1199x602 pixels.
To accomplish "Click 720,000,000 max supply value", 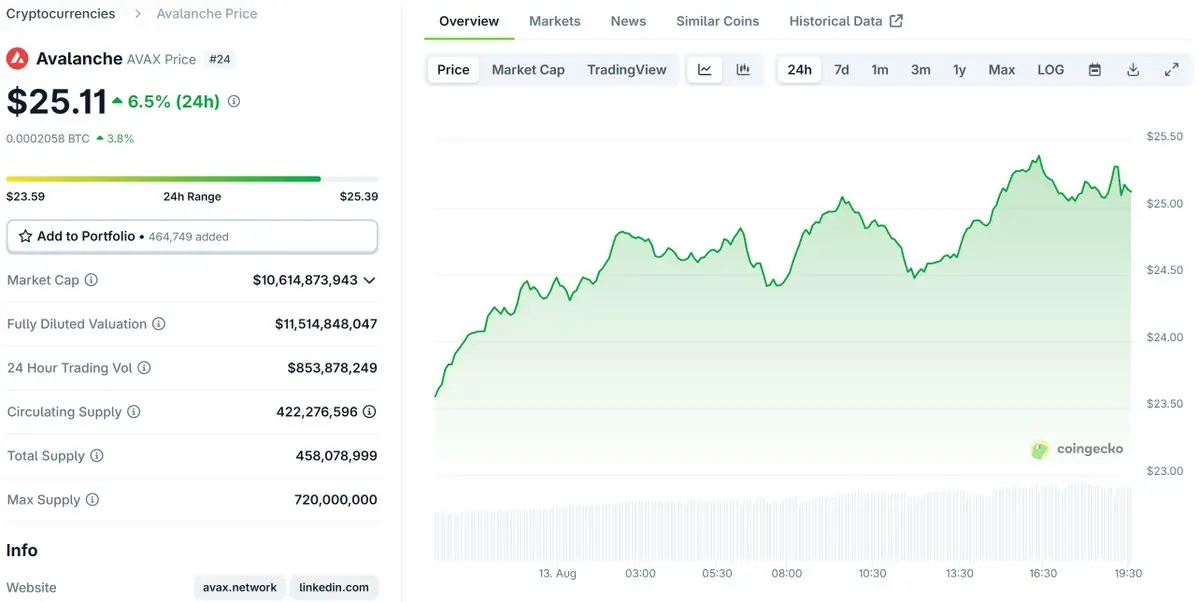I will tap(336, 499).
